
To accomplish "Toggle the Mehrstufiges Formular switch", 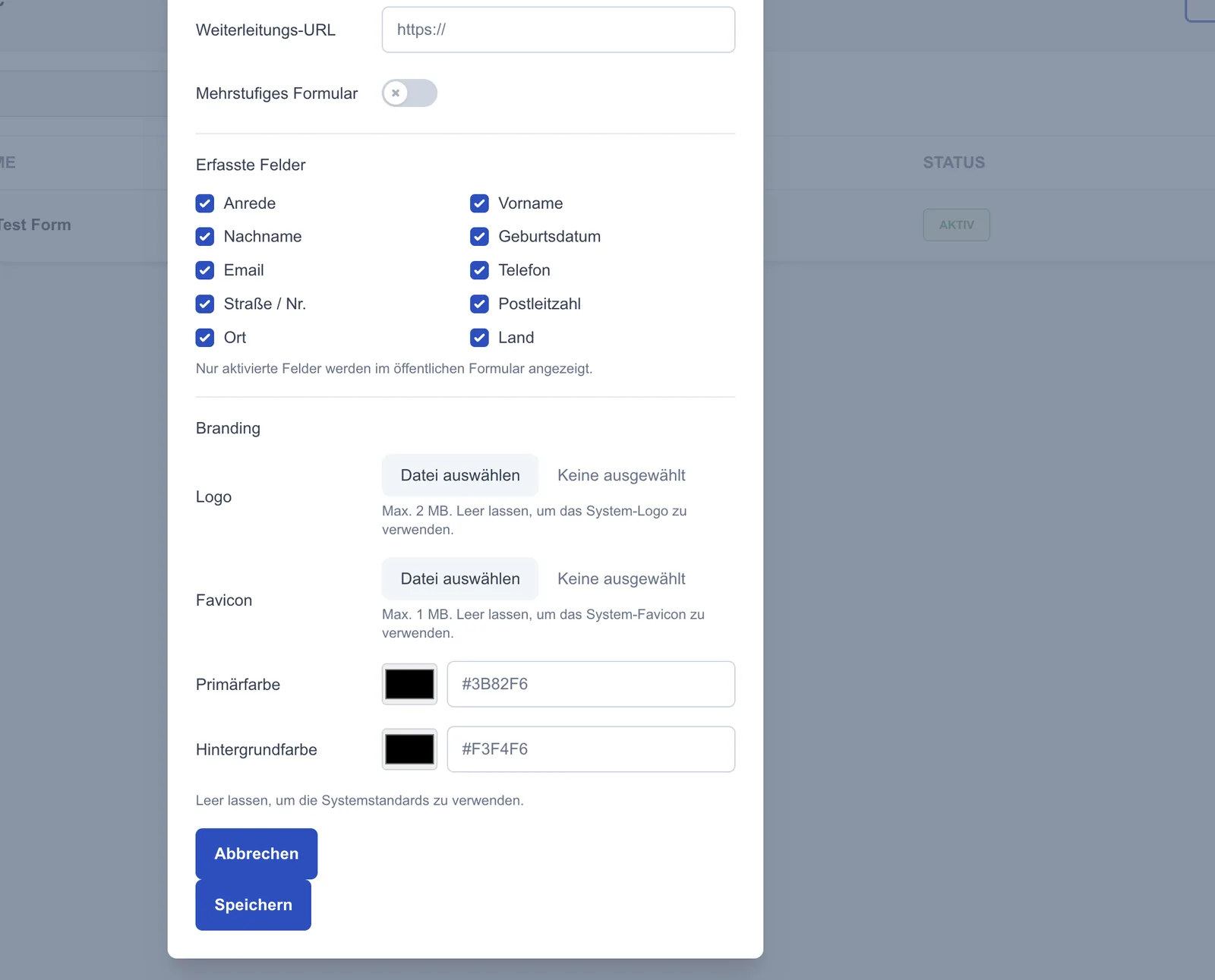I will [x=409, y=93].
